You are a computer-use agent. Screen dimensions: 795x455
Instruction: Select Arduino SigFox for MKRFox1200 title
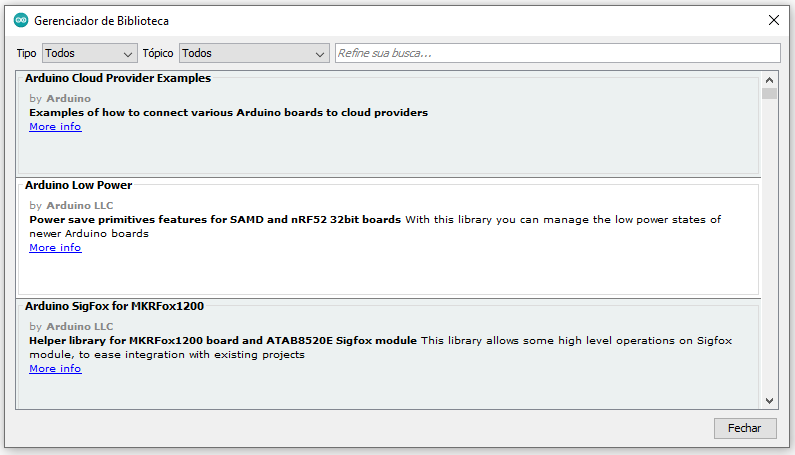point(115,306)
